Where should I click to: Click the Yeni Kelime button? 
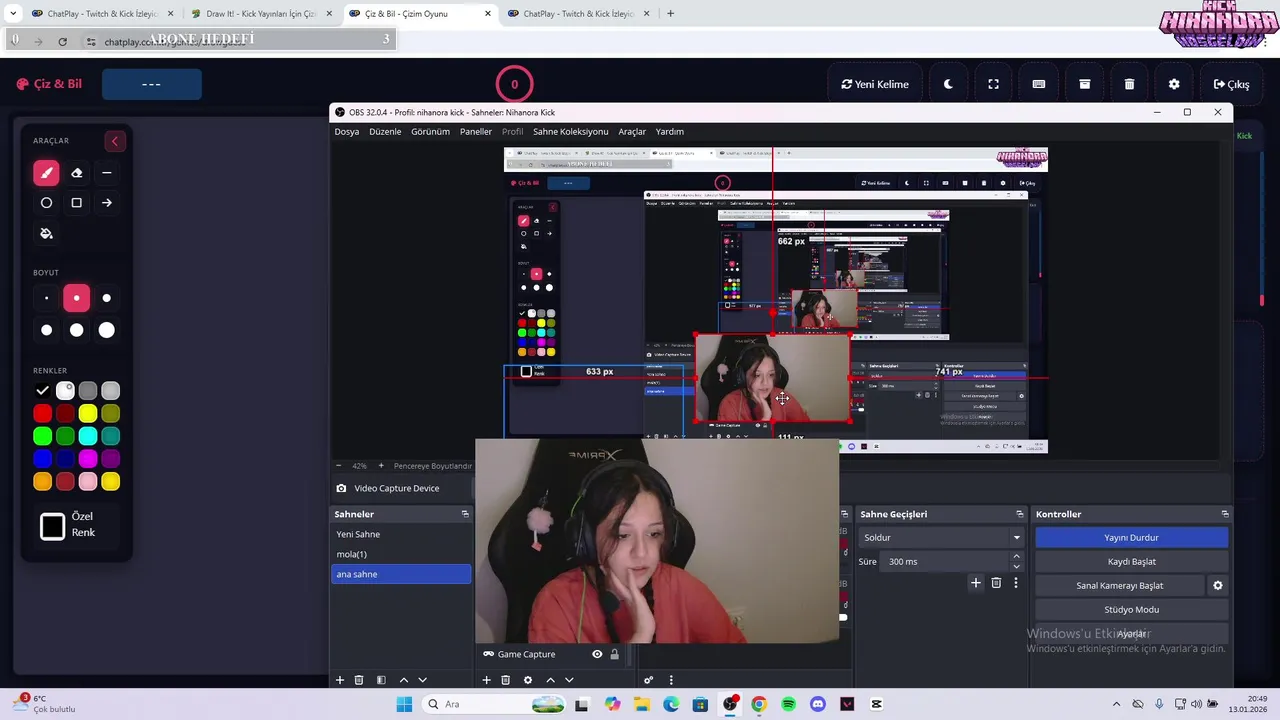(875, 84)
